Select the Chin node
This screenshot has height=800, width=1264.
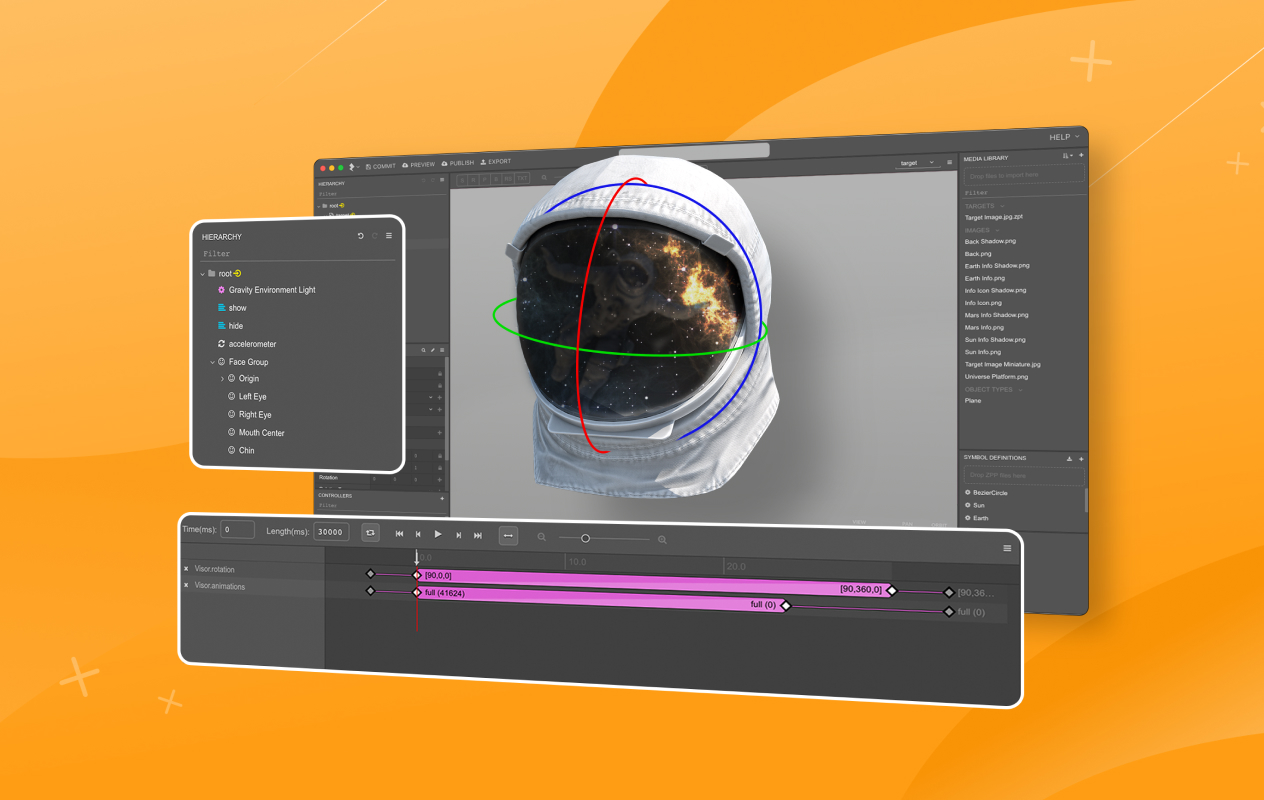point(241,451)
